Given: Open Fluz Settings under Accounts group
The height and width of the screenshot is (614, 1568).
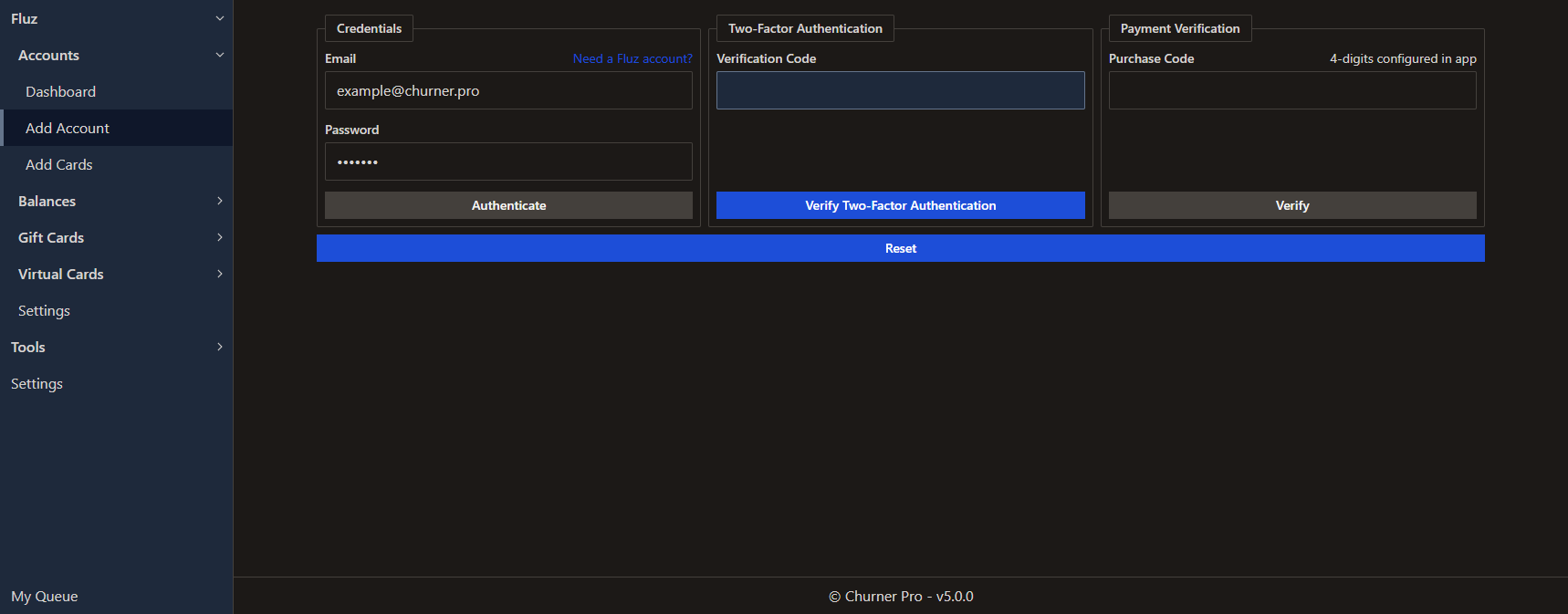Looking at the screenshot, I should (x=44, y=310).
